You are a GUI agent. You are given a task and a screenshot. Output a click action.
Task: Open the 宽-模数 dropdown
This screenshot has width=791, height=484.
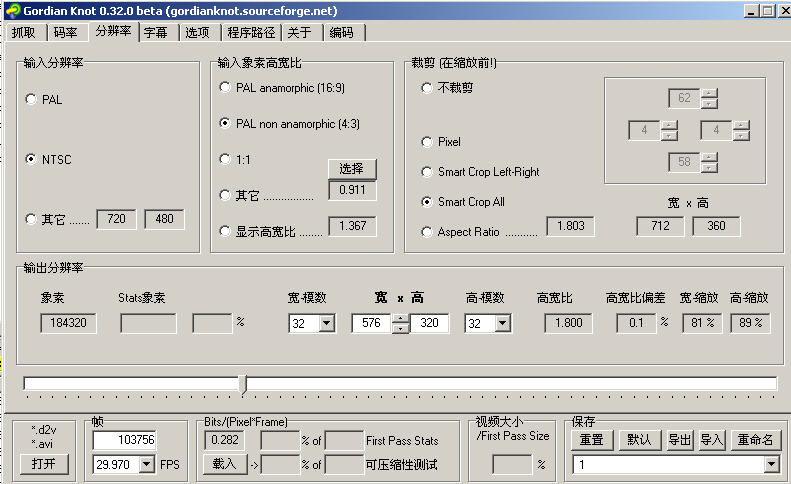[x=327, y=323]
